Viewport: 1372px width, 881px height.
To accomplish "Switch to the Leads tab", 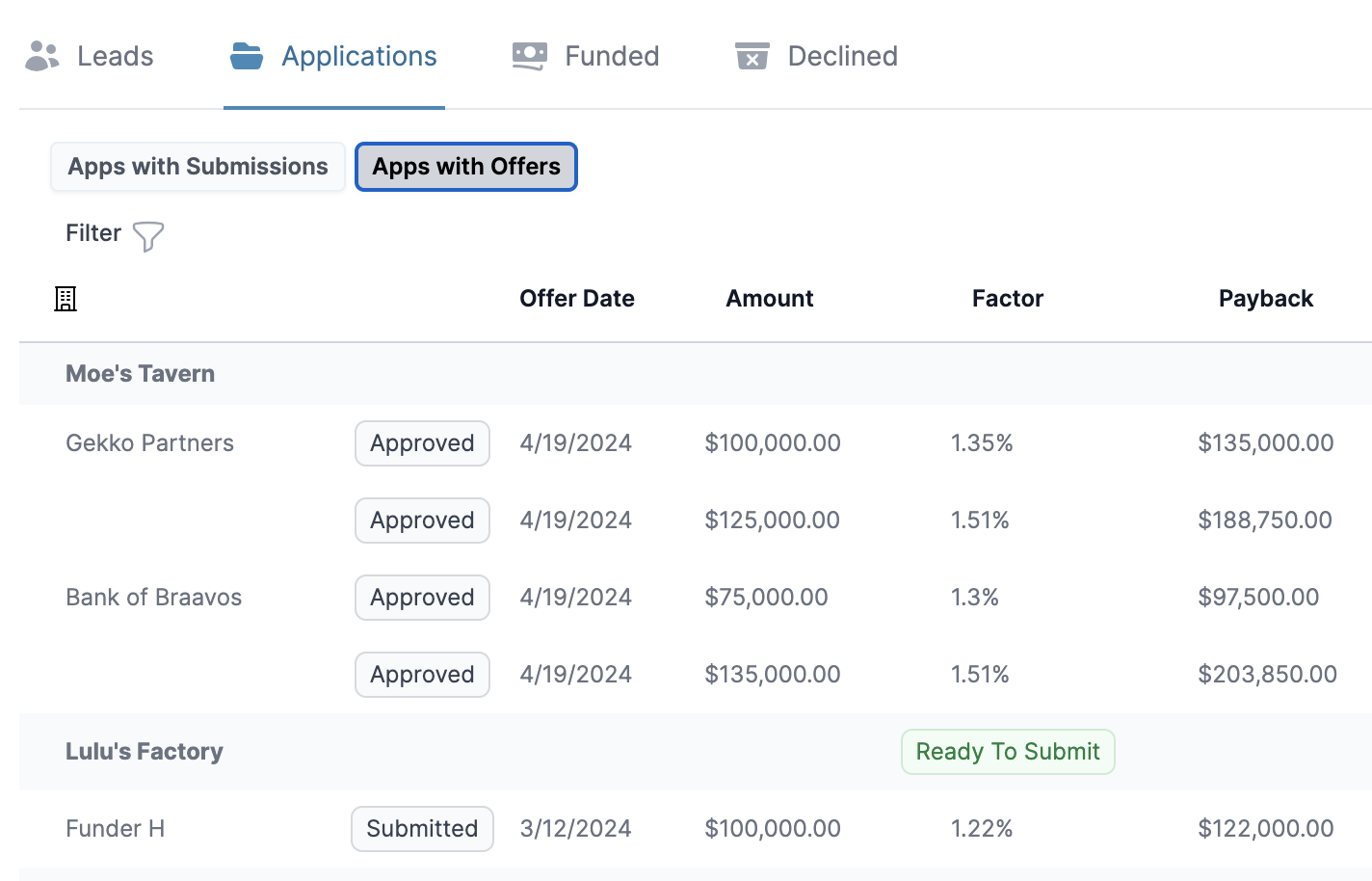I will click(x=115, y=56).
